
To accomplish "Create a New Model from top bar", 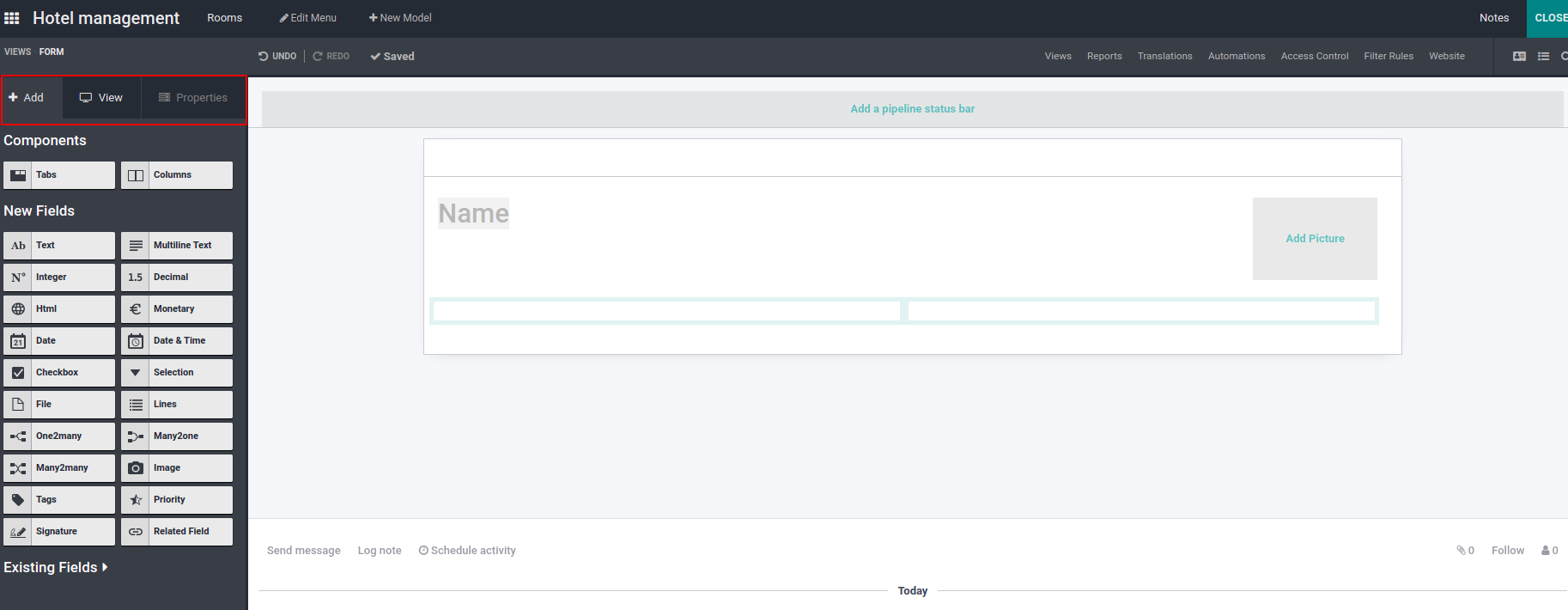I will [400, 18].
